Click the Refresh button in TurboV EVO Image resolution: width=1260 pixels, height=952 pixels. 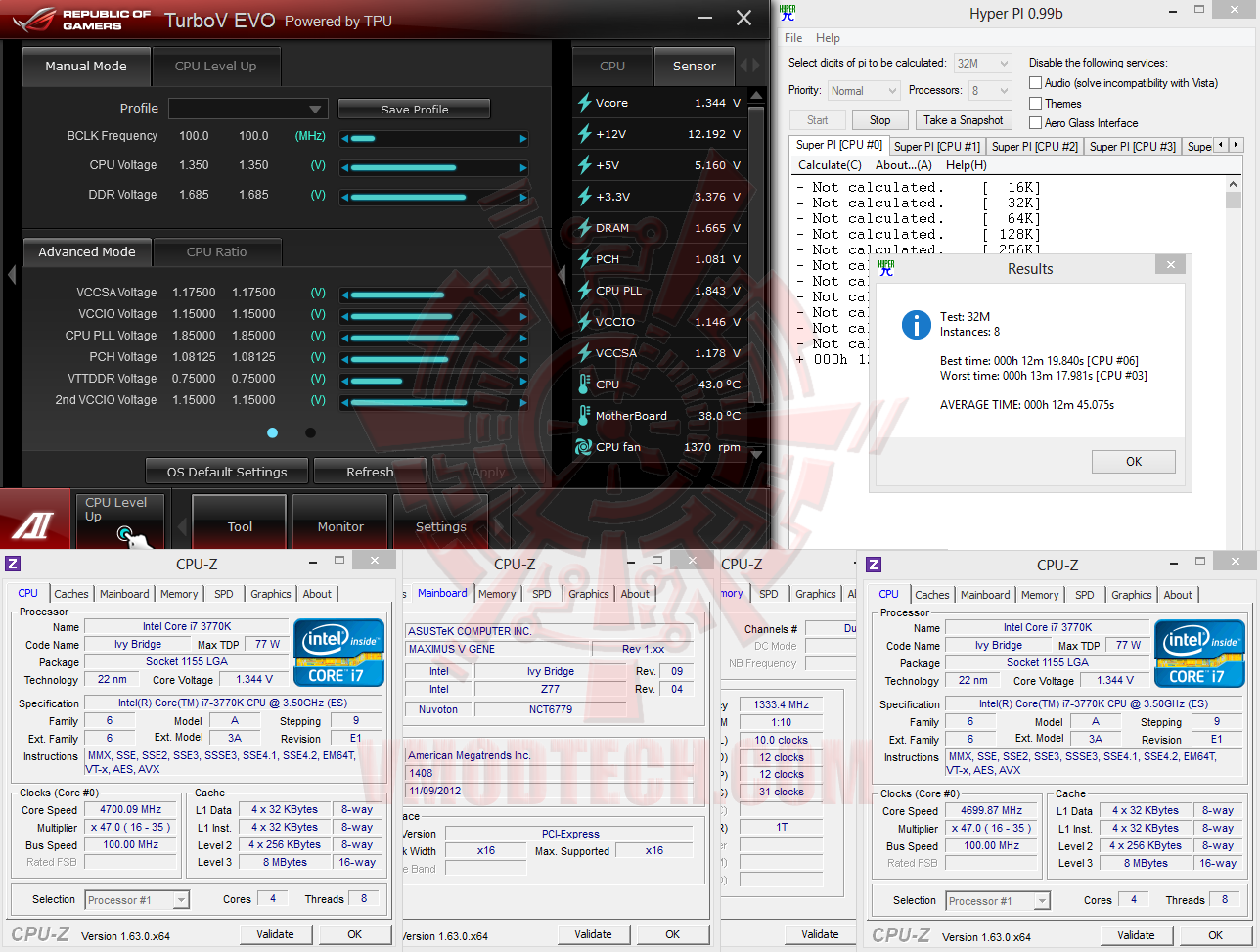coord(370,472)
